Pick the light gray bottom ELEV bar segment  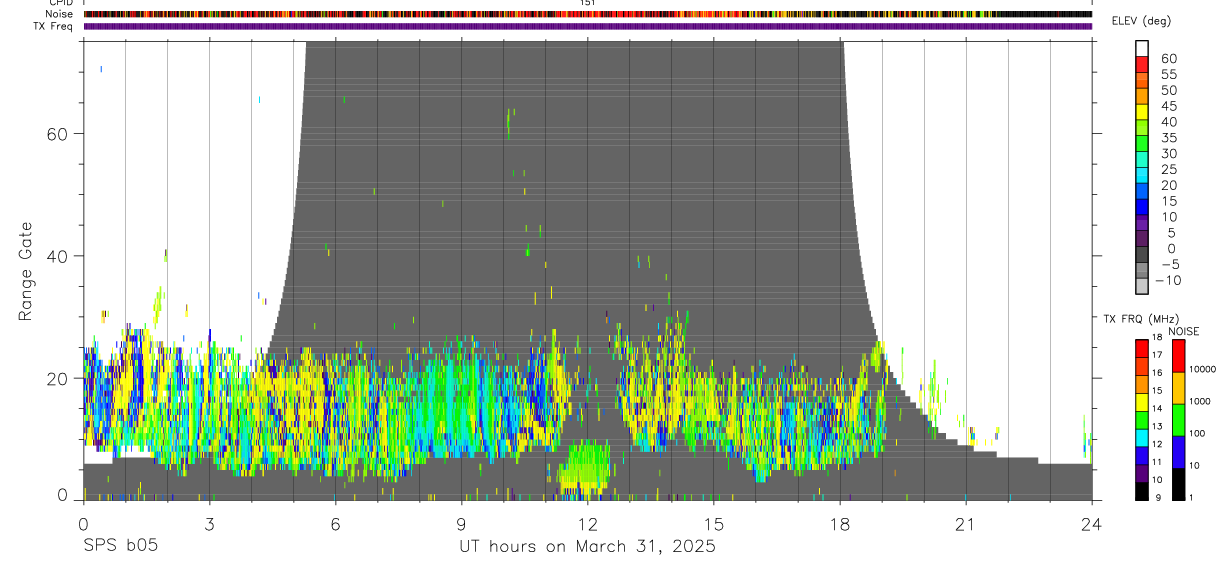click(1142, 286)
